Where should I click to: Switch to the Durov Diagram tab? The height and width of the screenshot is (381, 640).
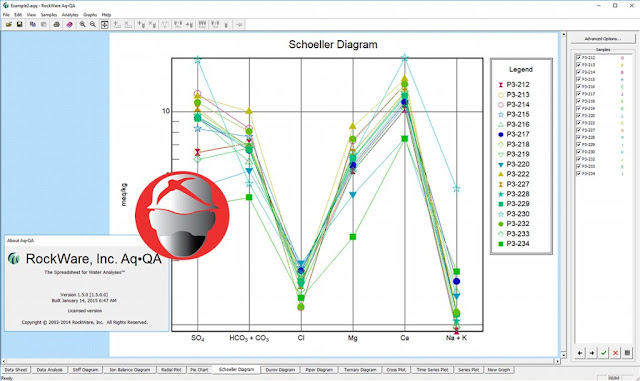pyautogui.click(x=280, y=370)
